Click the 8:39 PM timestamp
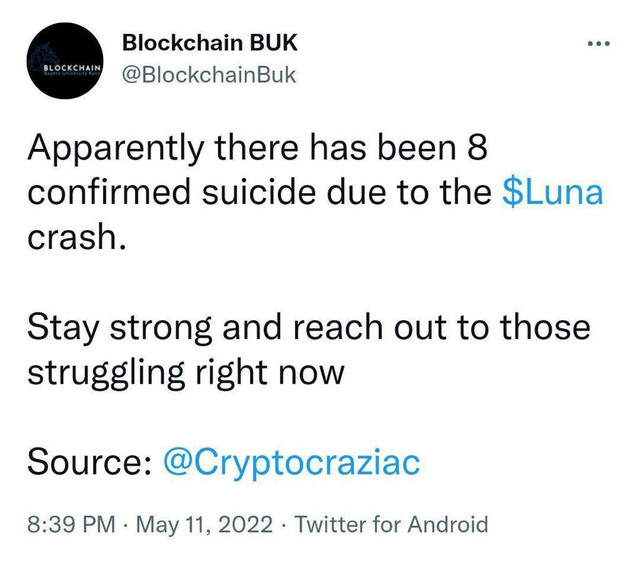The image size is (640, 562). 71,524
